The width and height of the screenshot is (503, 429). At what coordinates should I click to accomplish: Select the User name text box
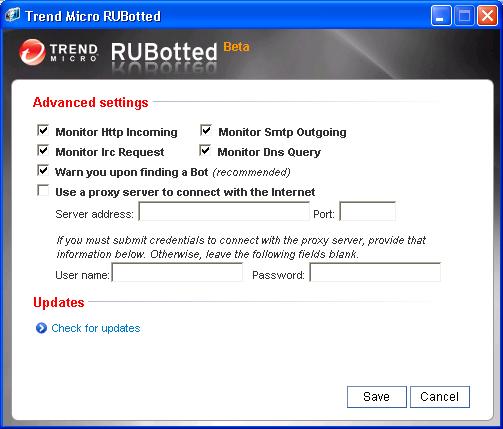(x=177, y=272)
